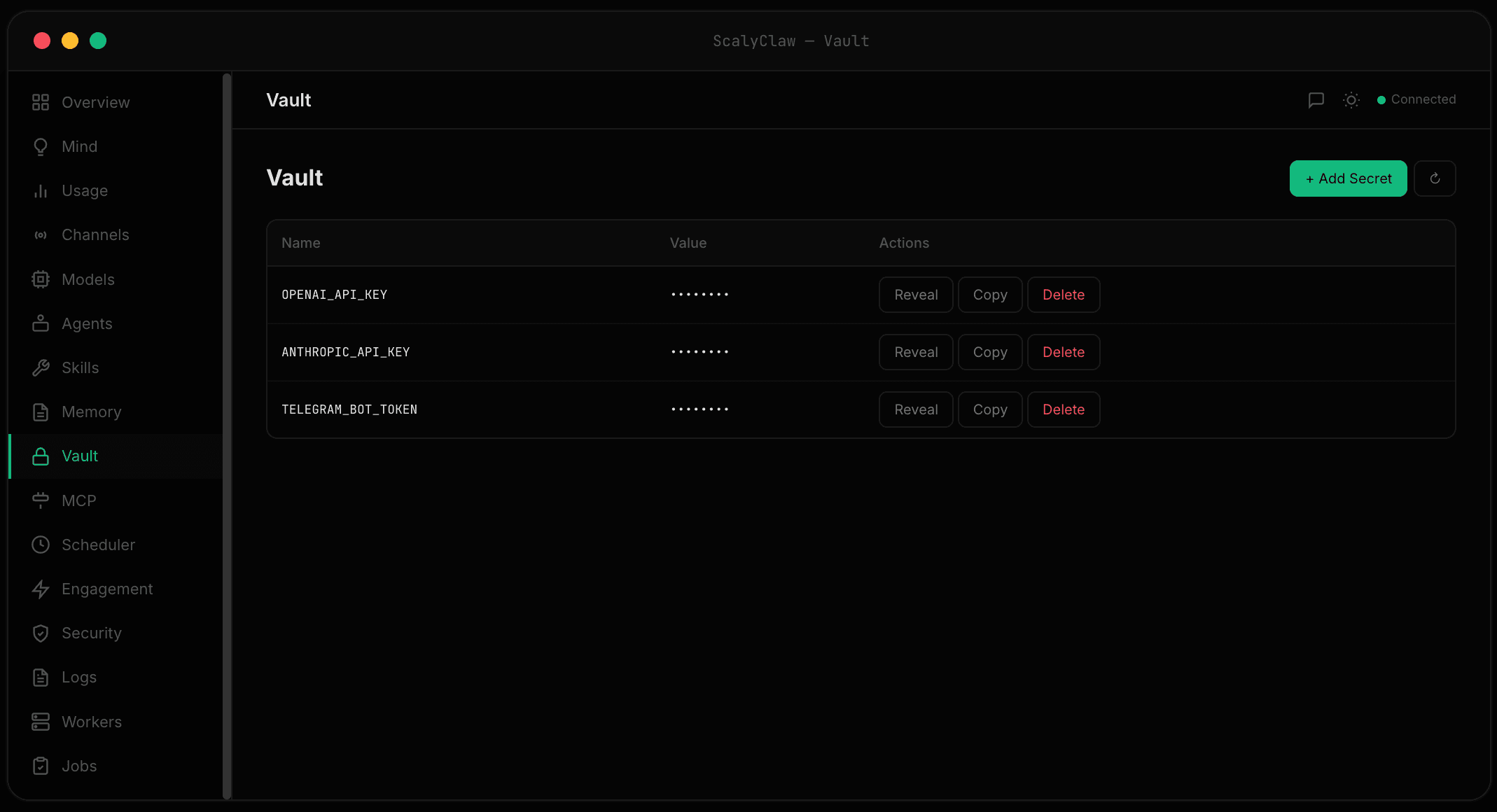This screenshot has height=812, width=1497.
Task: Open the Memory panel
Action: point(91,412)
